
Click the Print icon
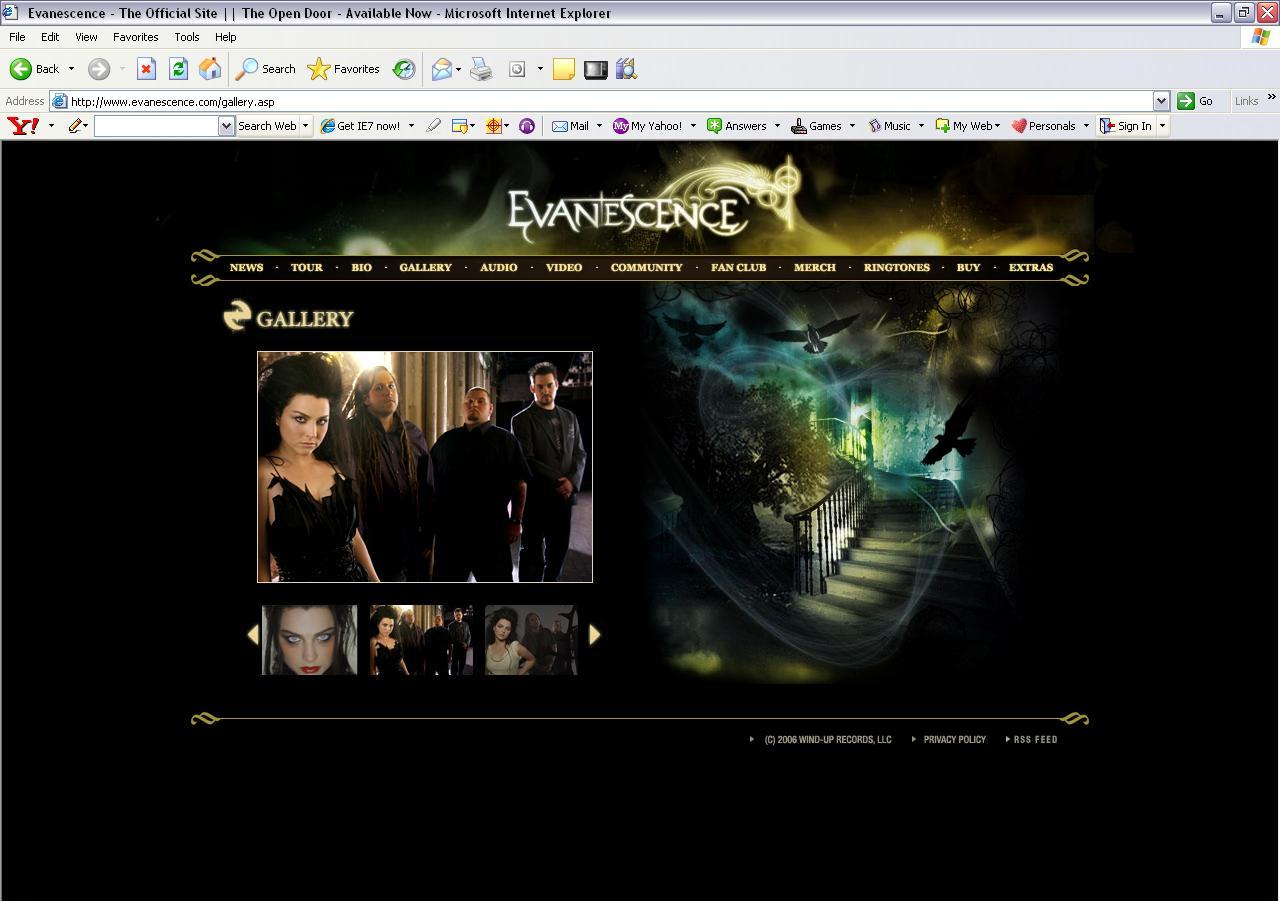click(481, 69)
